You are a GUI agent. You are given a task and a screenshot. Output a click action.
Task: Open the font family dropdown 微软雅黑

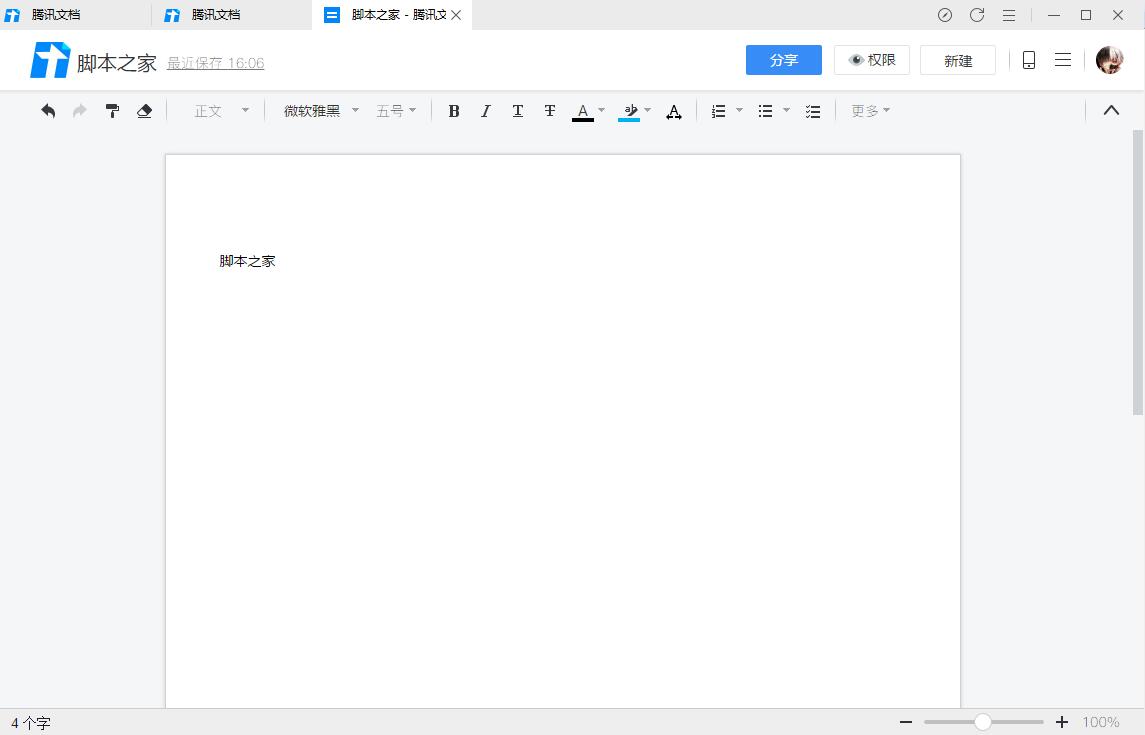[x=318, y=110]
